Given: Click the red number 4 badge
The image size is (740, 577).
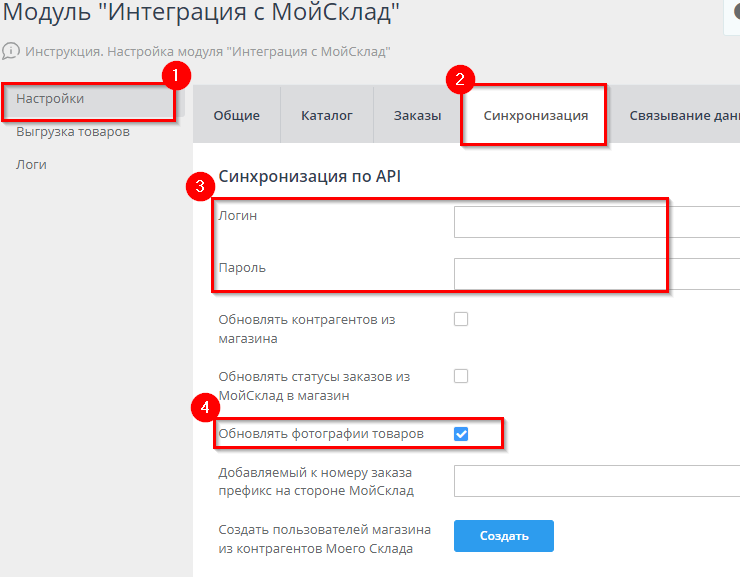Looking at the screenshot, I should [x=204, y=408].
